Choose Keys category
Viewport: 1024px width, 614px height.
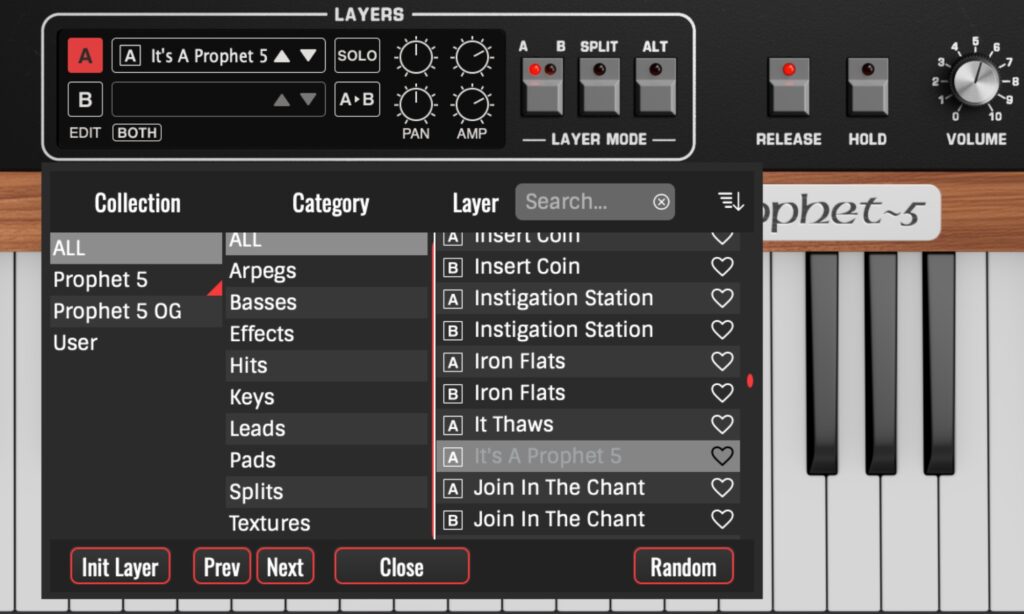[x=327, y=397]
